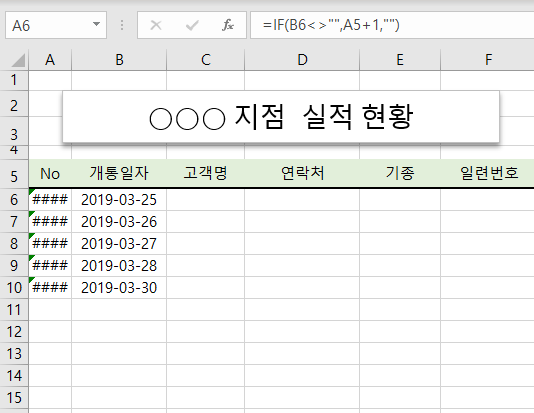Click the Insert Function fx icon
Screen dimensions: 534x413
click(228, 25)
